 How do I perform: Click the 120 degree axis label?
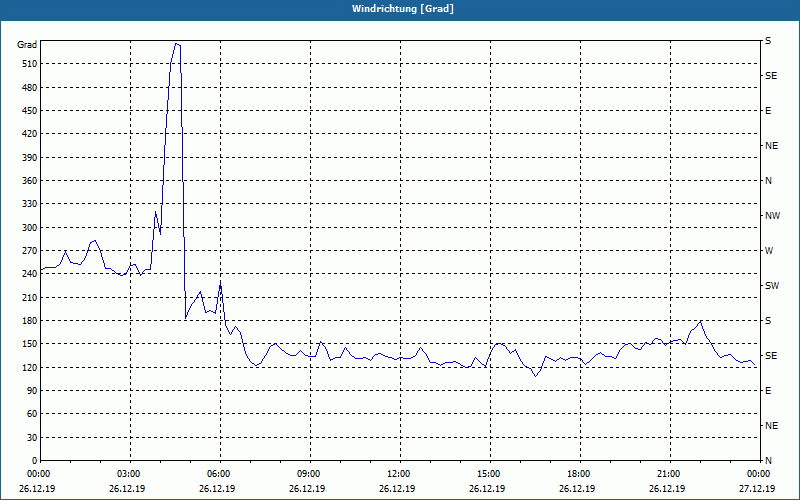(x=30, y=367)
